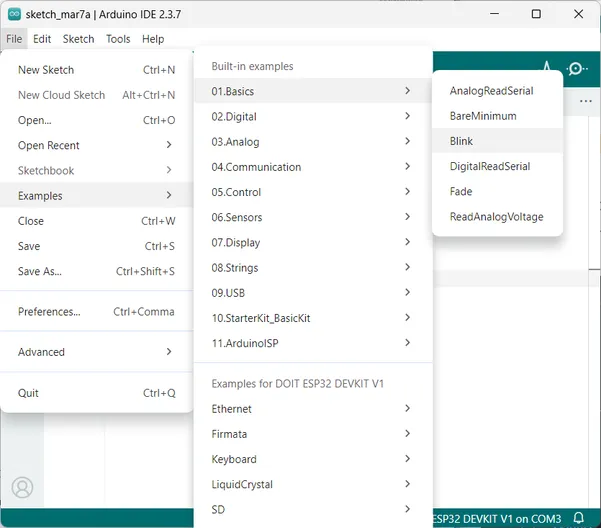
Task: Open the Serial Monitor icon
Action: pos(576,69)
